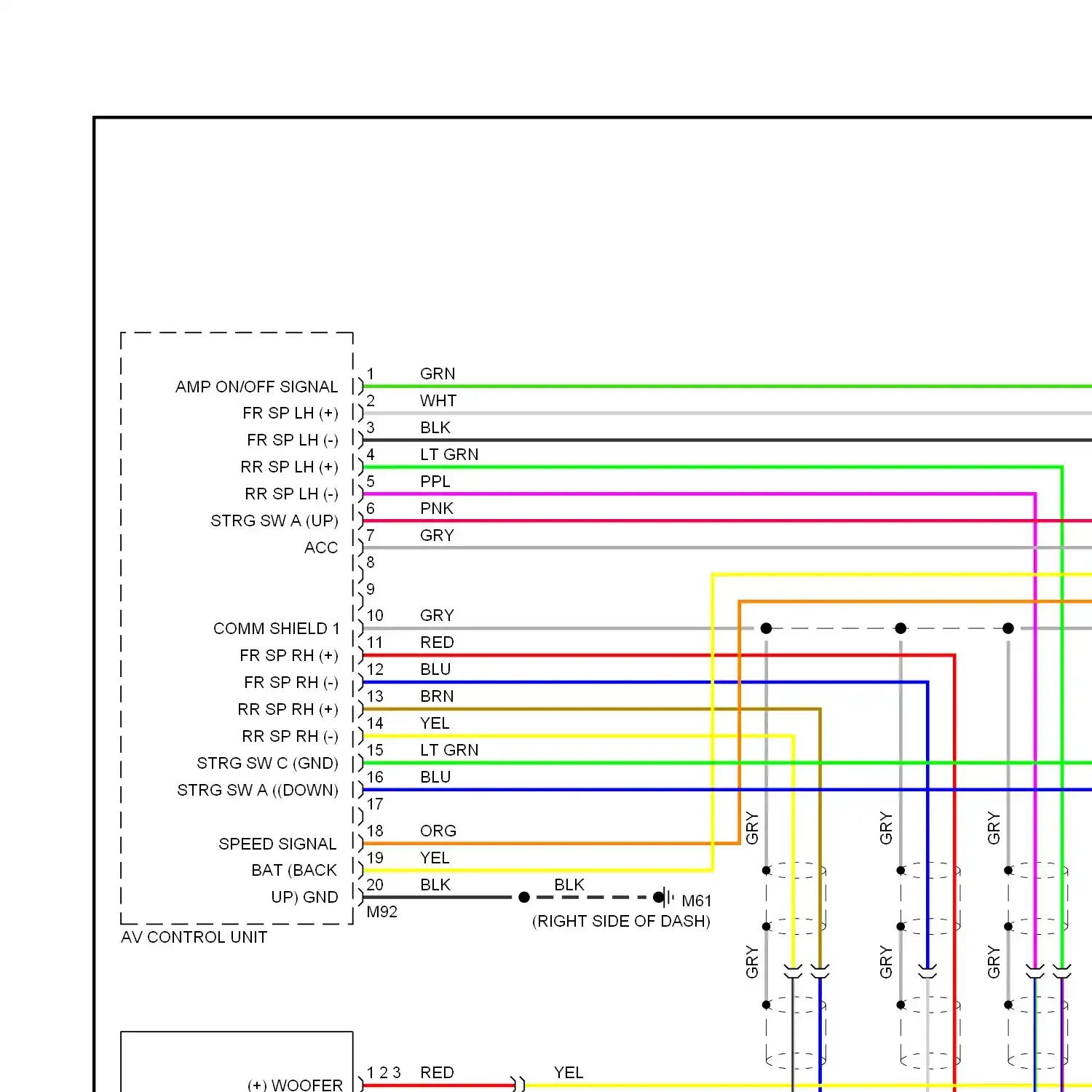The height and width of the screenshot is (1092, 1092).
Task: Select the LT GRN label on pin 4
Action: click(x=449, y=454)
